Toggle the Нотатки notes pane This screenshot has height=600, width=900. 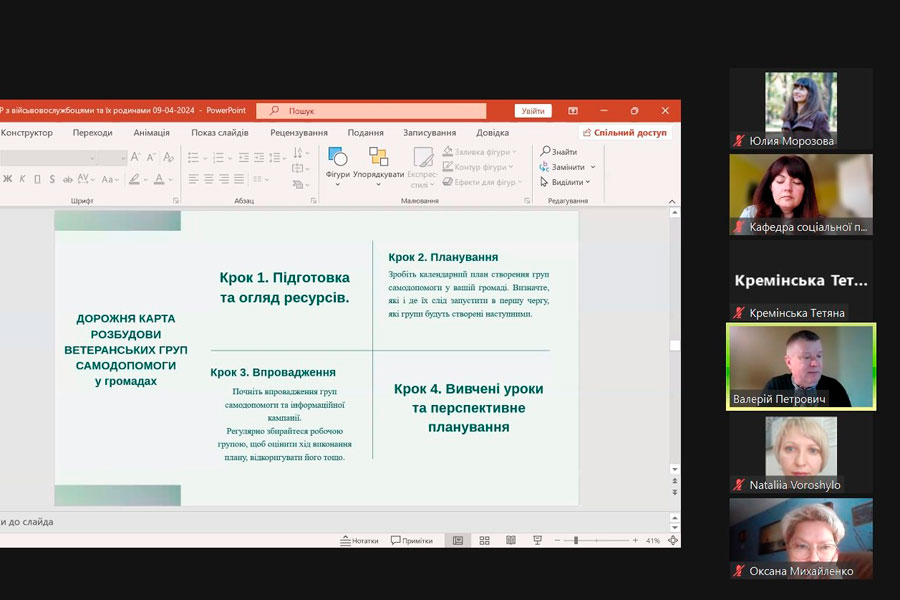(359, 540)
